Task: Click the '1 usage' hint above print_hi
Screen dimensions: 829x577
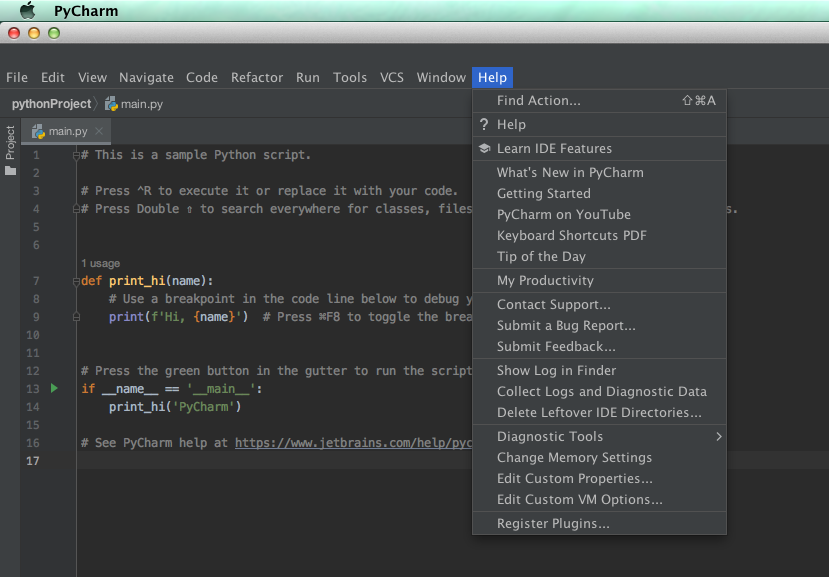Action: pos(100,263)
